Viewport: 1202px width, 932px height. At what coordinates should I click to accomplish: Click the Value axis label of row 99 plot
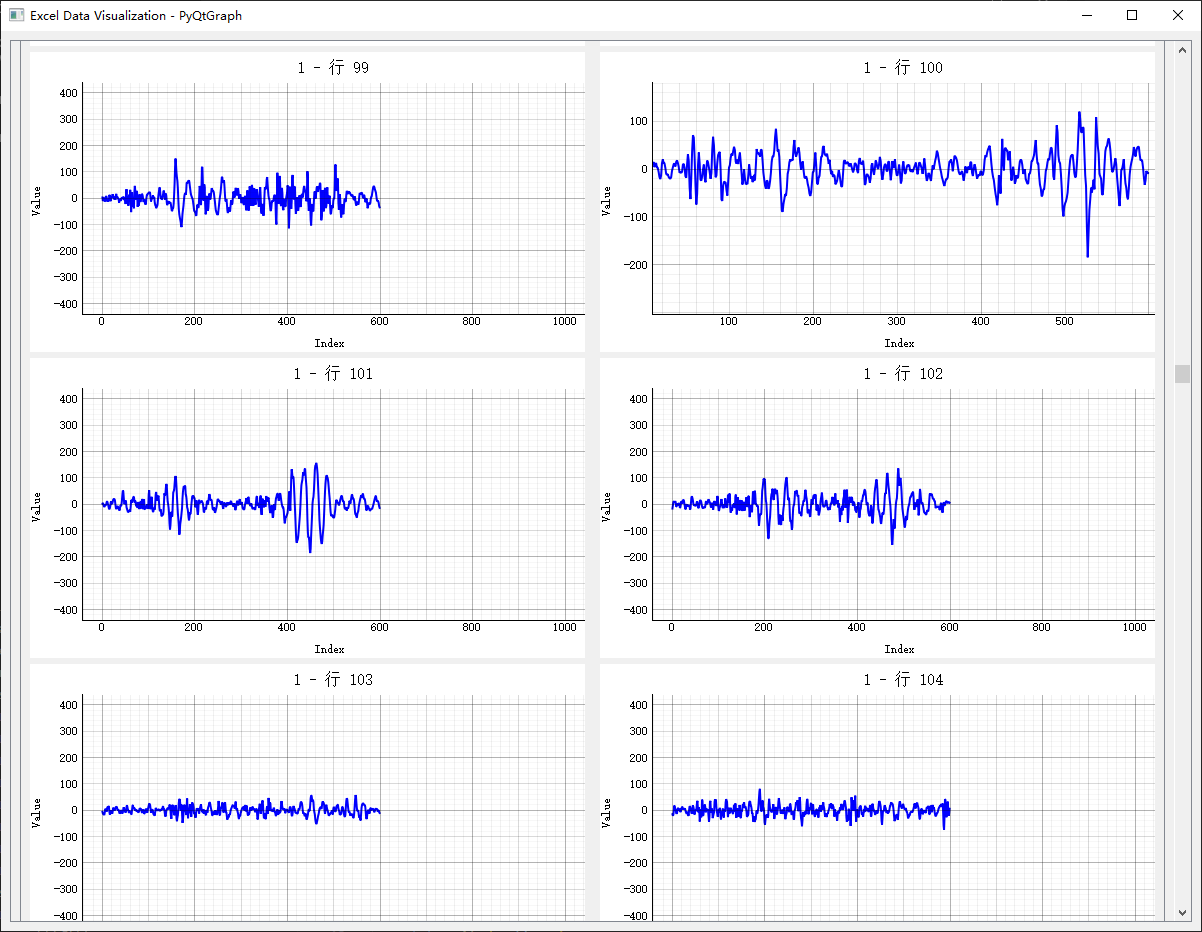point(37,200)
